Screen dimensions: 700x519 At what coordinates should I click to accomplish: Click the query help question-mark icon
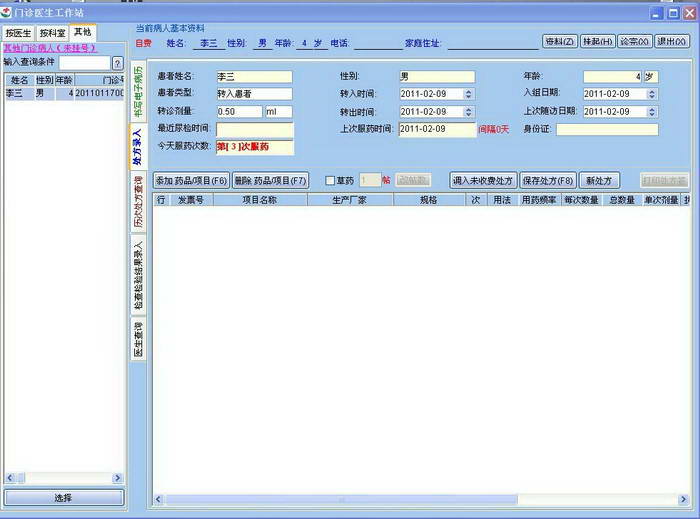click(x=117, y=63)
